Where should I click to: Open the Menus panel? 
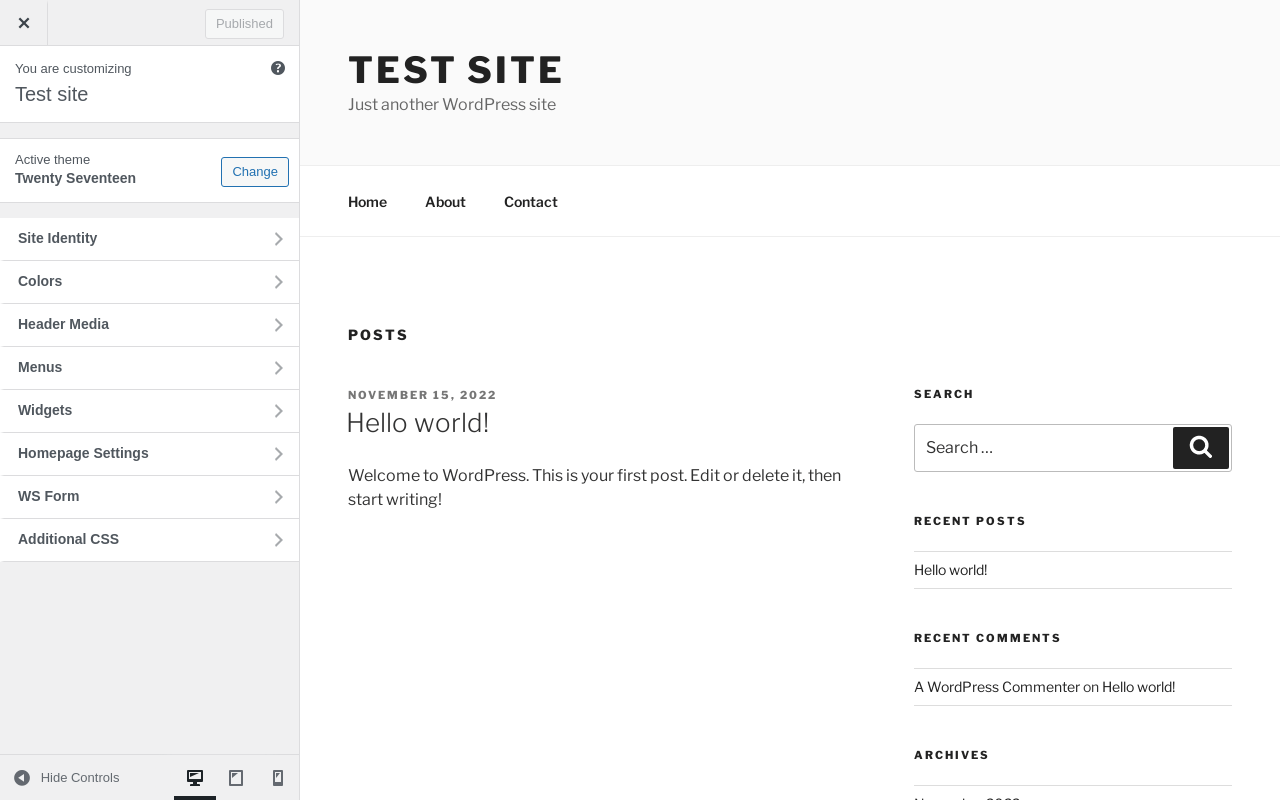150,368
